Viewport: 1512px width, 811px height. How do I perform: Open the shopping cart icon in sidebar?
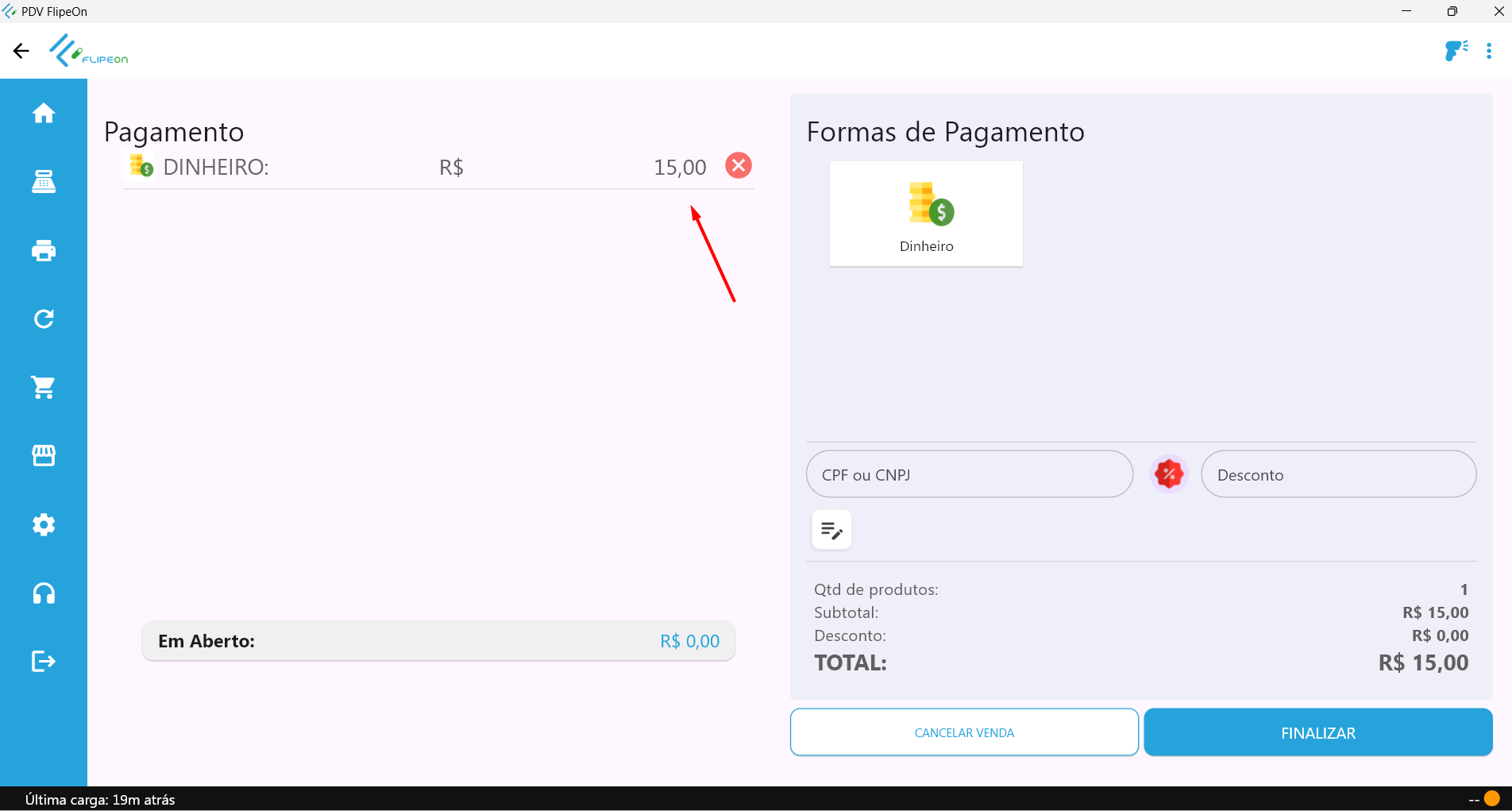pos(44,388)
